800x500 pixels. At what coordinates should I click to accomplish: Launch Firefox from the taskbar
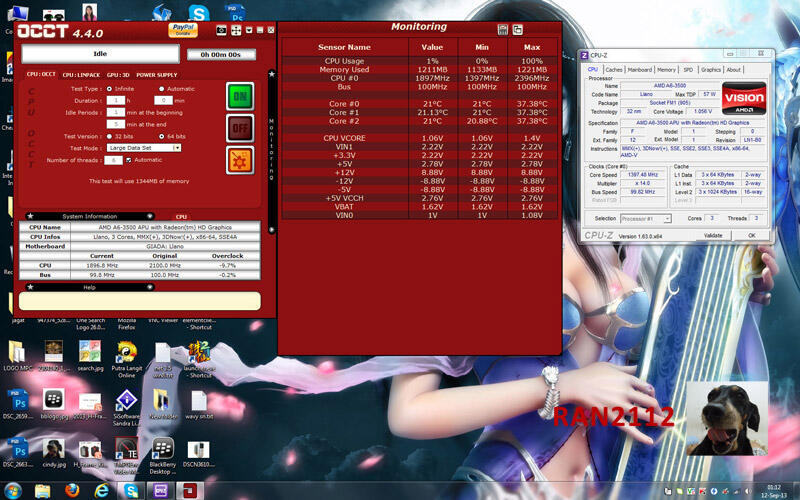coord(72,491)
